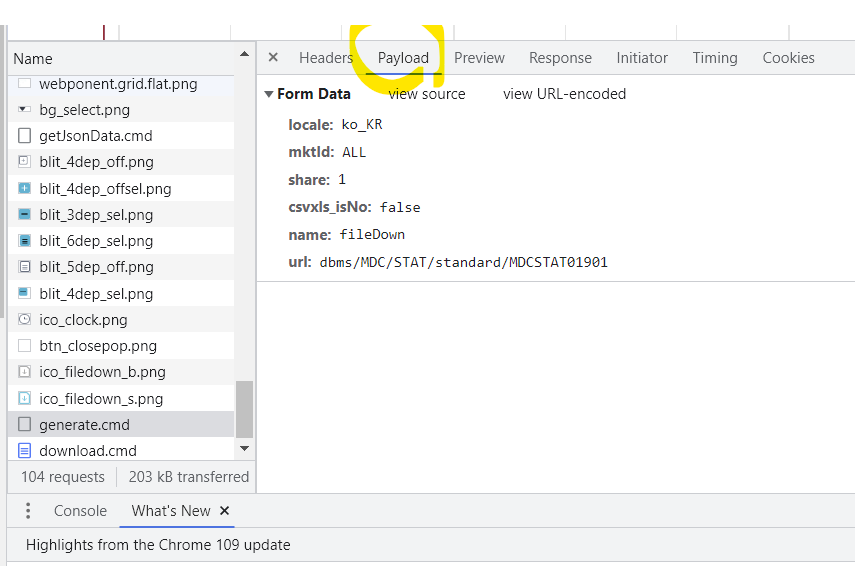The width and height of the screenshot is (855, 566).
Task: Click the generate.cmd file icon
Action: click(25, 424)
